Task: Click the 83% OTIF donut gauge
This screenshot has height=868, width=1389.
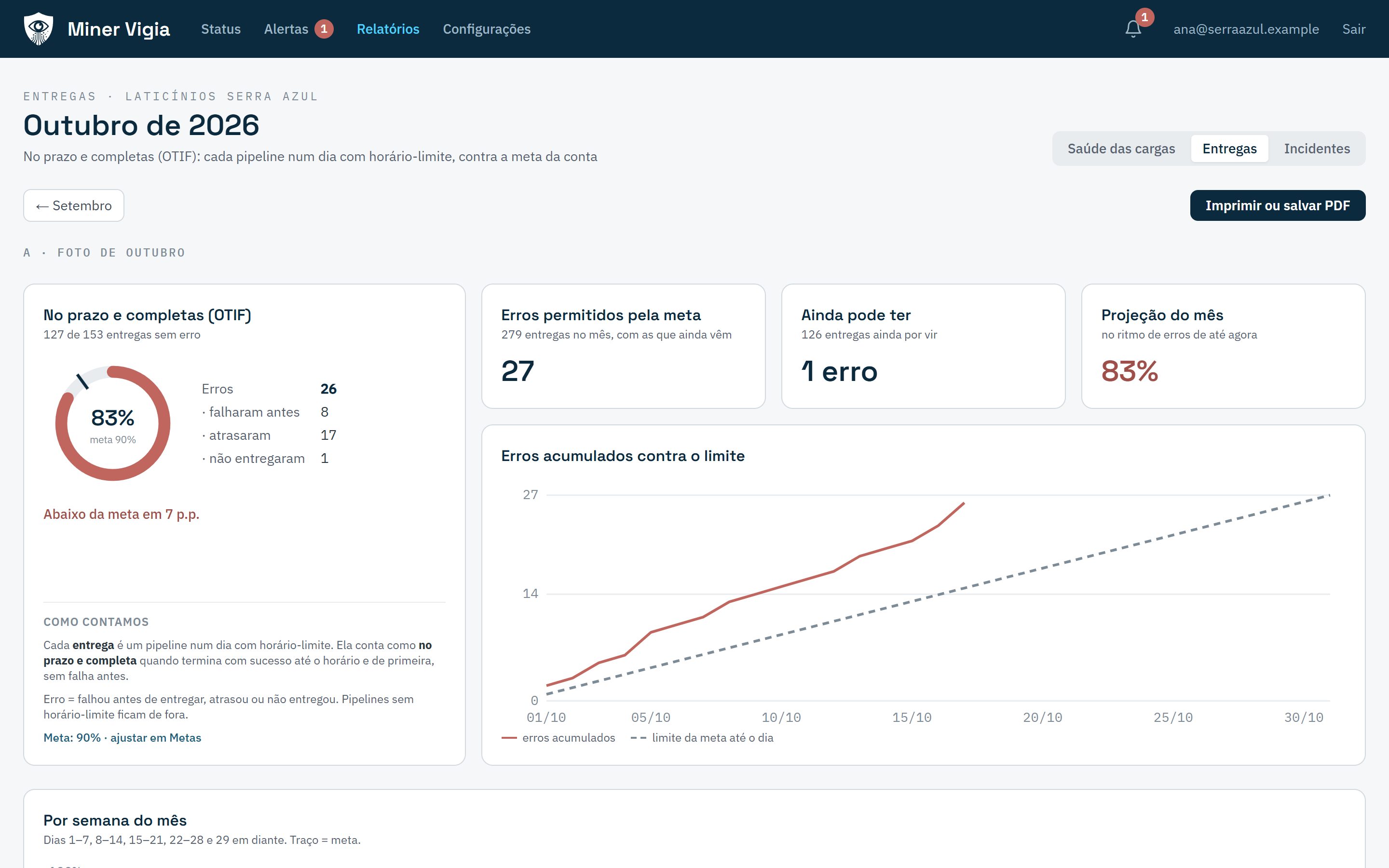Action: click(x=112, y=423)
